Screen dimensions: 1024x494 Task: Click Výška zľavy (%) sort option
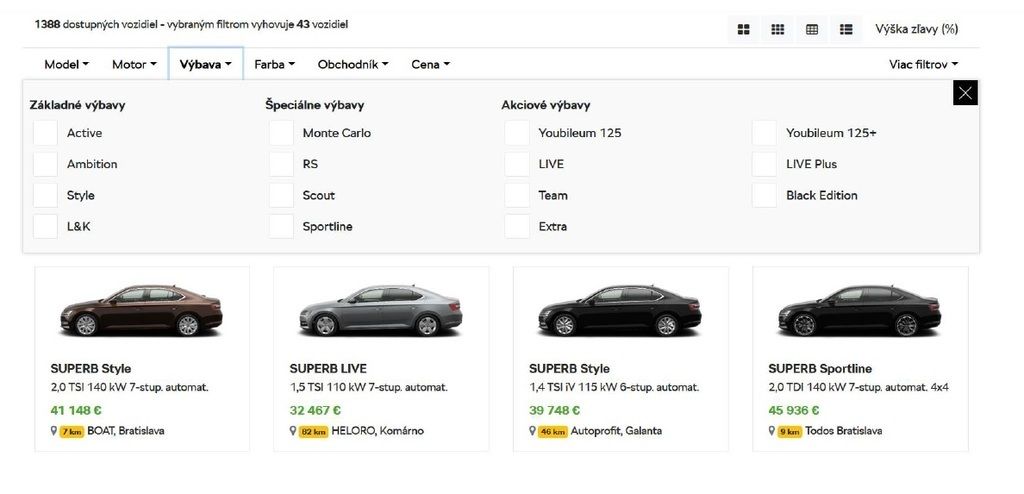(x=916, y=29)
